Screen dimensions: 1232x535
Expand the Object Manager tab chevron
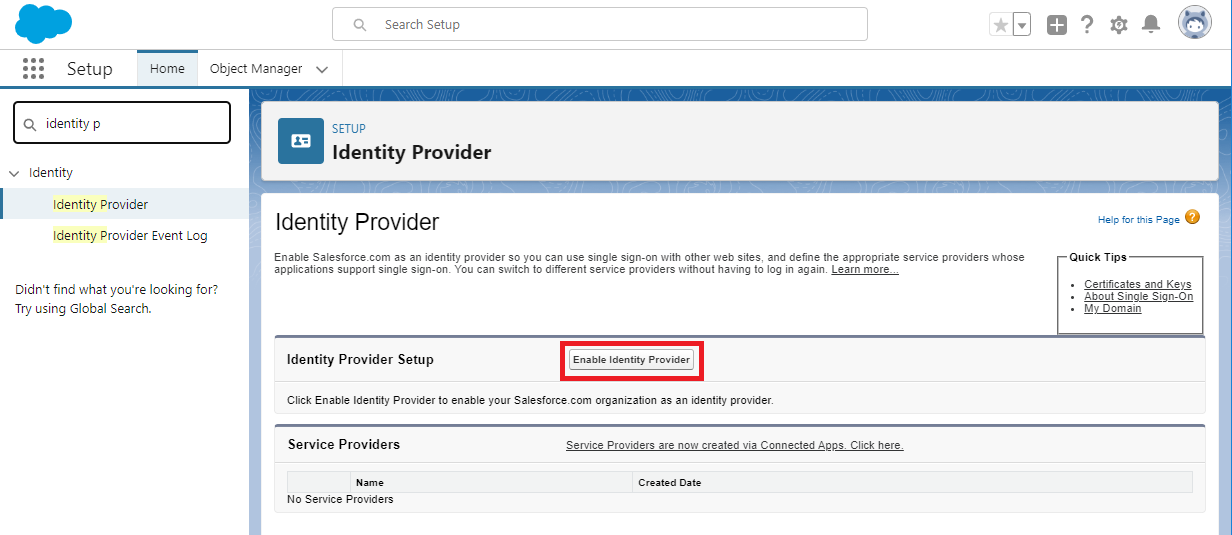click(x=322, y=70)
